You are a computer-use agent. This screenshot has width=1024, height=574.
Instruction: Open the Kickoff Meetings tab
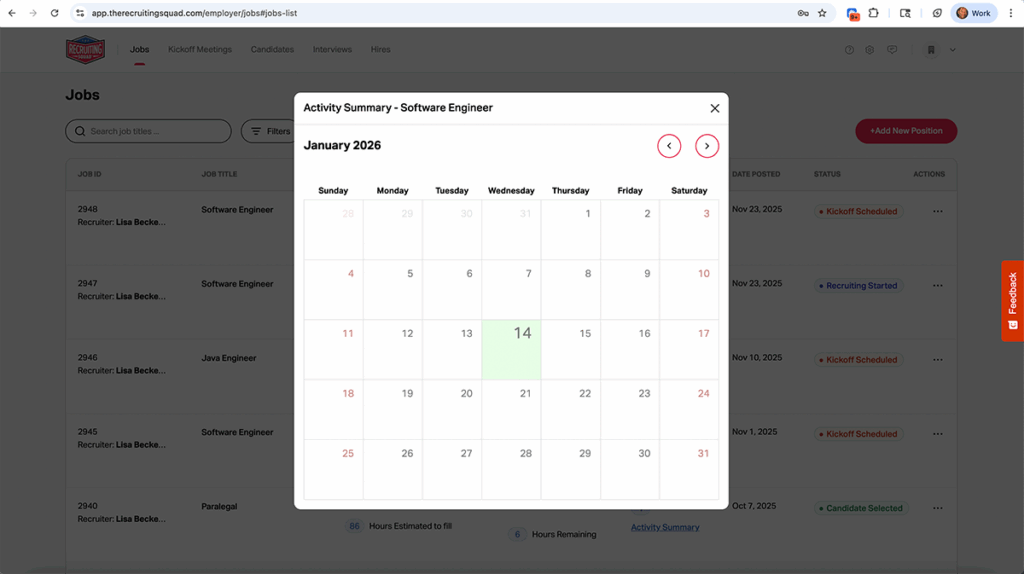(200, 50)
